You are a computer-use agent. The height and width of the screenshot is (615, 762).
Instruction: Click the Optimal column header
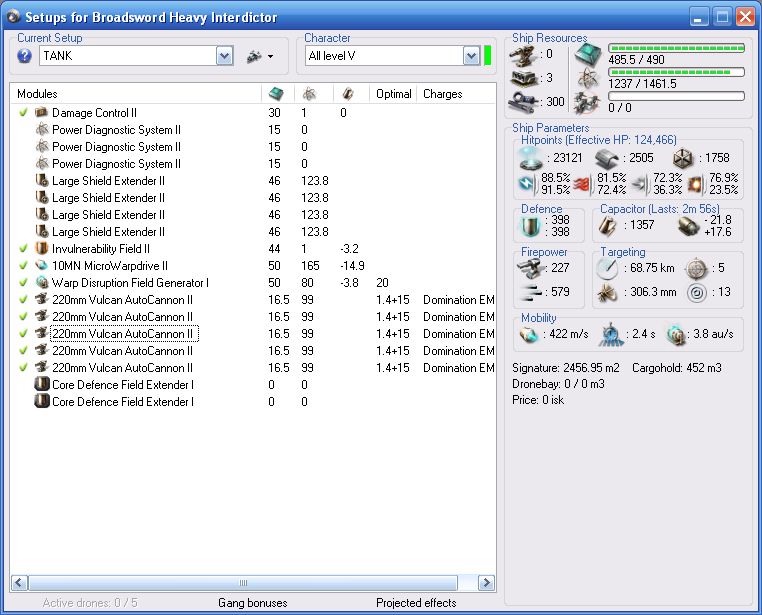393,94
